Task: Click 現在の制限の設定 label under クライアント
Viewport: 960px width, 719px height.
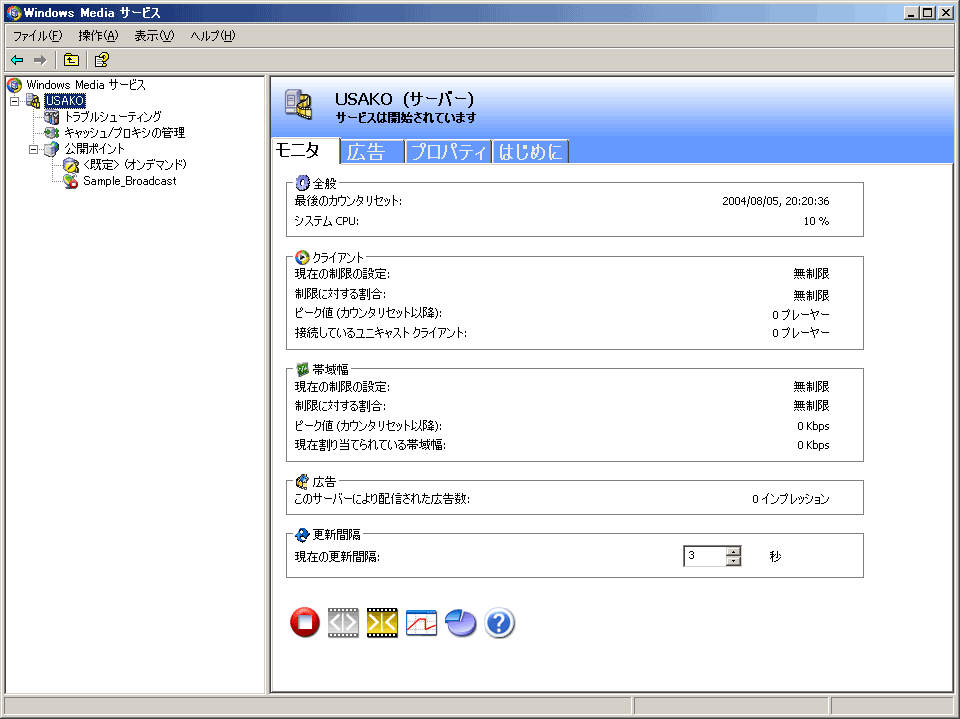Action: pos(342,274)
